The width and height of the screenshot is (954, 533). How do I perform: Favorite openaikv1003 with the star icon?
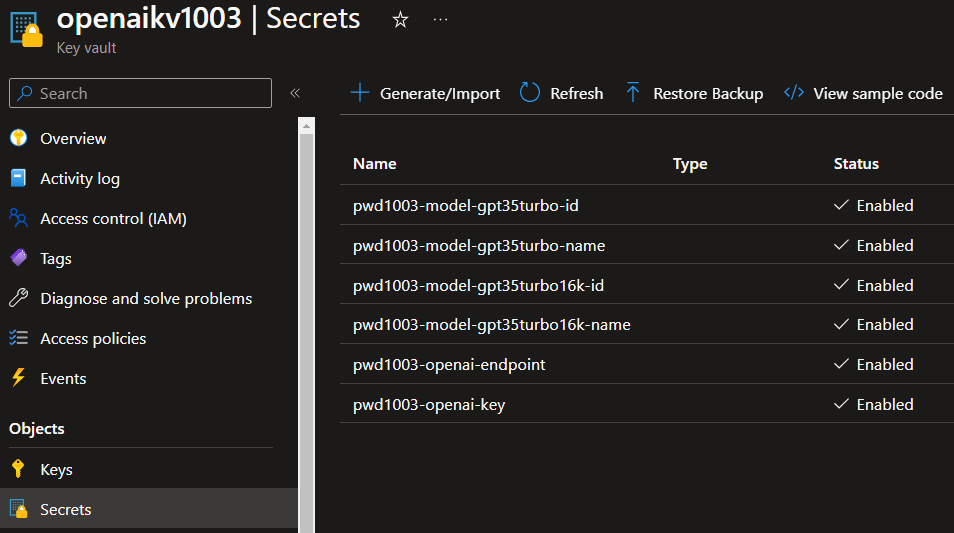point(400,20)
